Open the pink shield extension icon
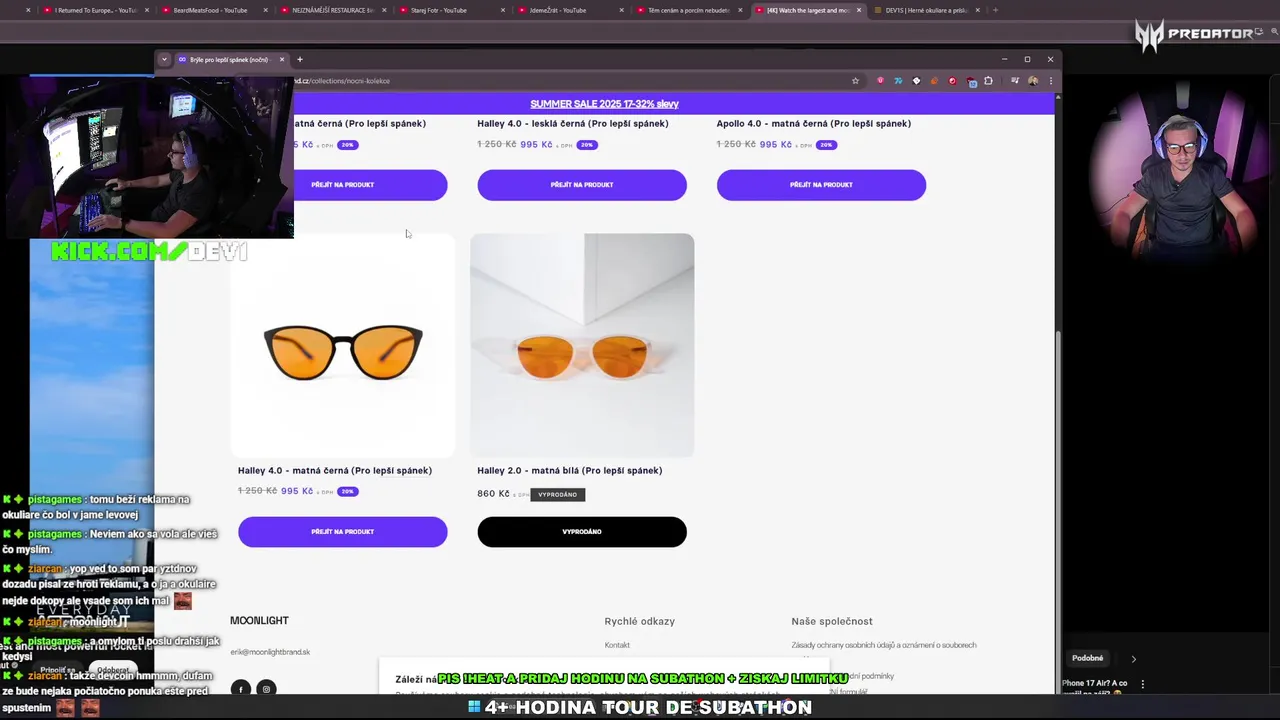Viewport: 1280px width, 720px height. pyautogui.click(x=880, y=81)
